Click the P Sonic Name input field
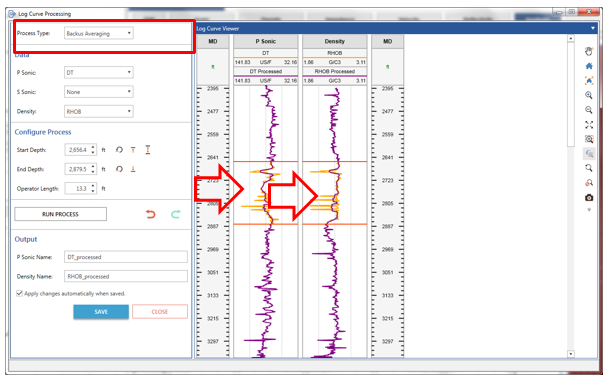The width and height of the screenshot is (608, 383). [x=126, y=257]
